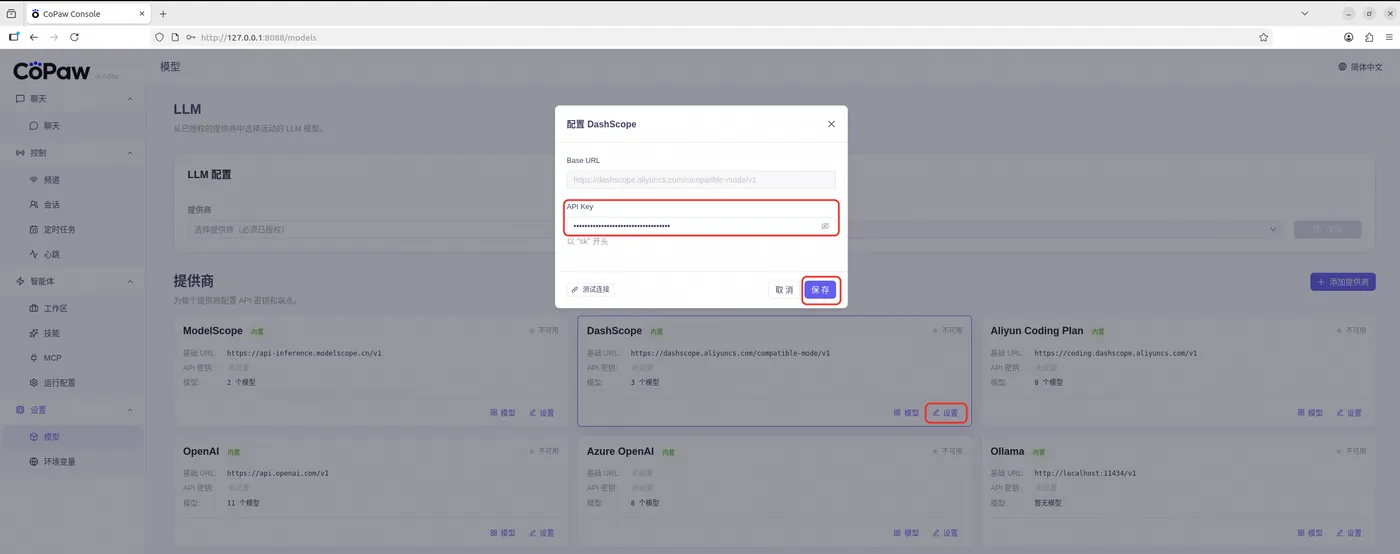Click the http://localhost:11434/v1 URL text
Viewport: 1400px width, 554px height.
[1085, 473]
